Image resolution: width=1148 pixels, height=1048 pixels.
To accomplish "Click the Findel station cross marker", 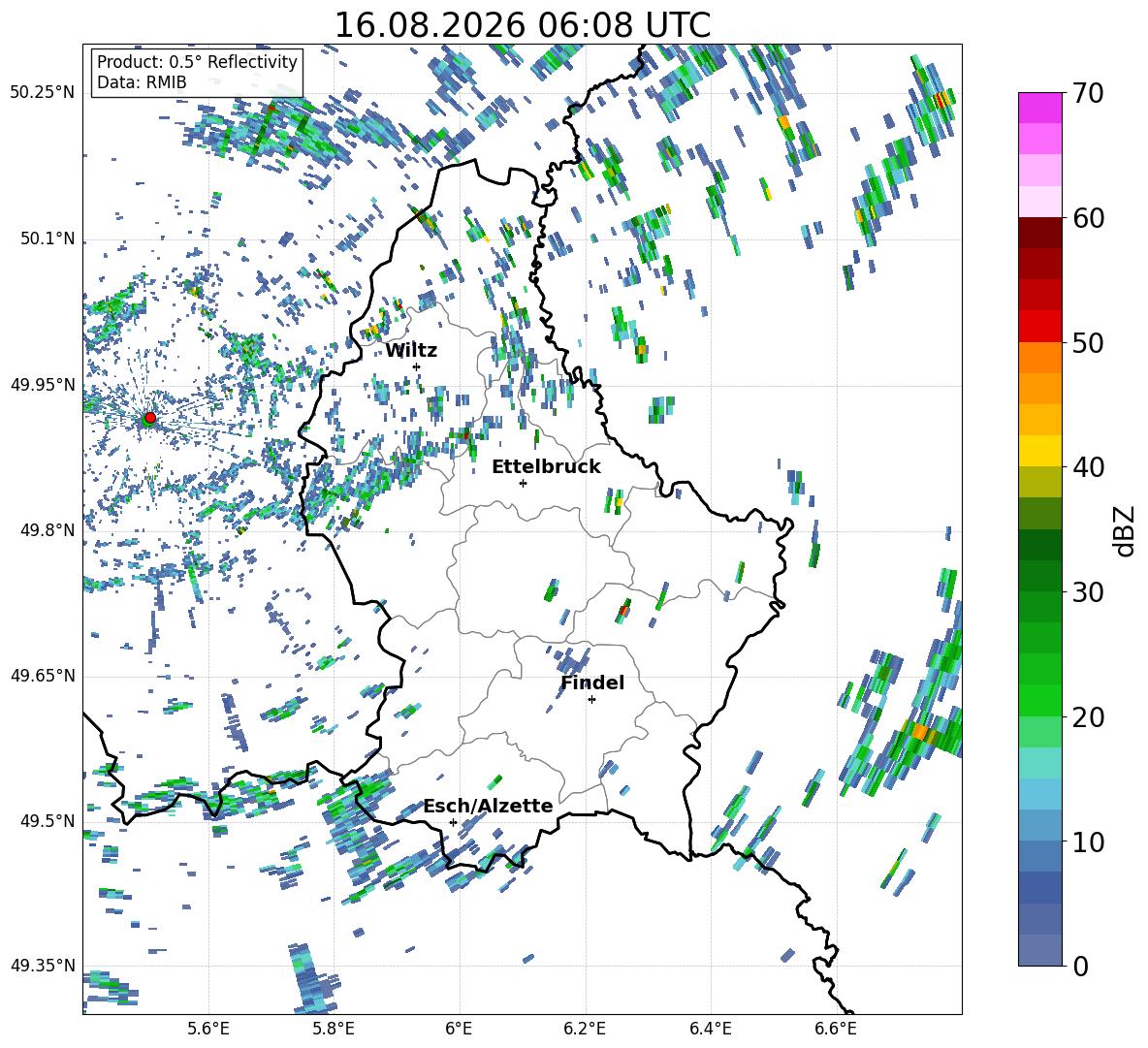I will (591, 700).
